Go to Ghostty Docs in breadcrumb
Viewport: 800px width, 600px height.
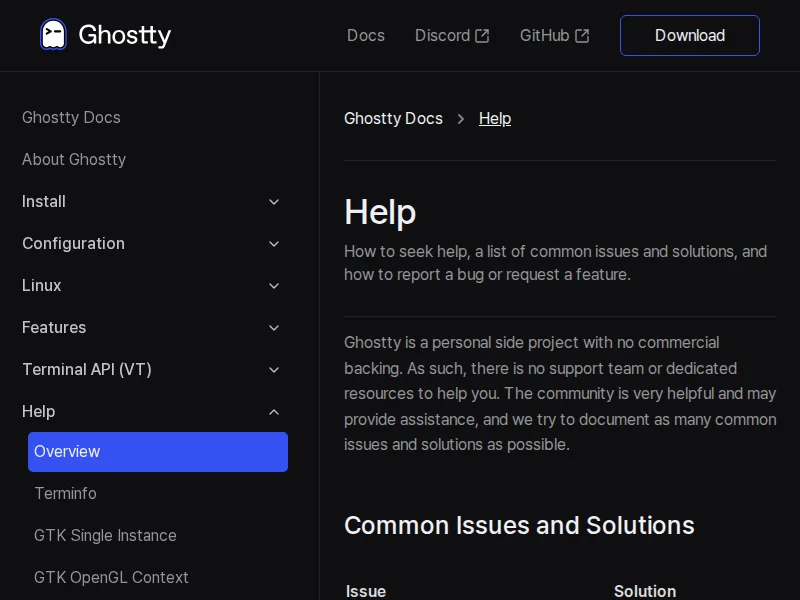click(393, 119)
